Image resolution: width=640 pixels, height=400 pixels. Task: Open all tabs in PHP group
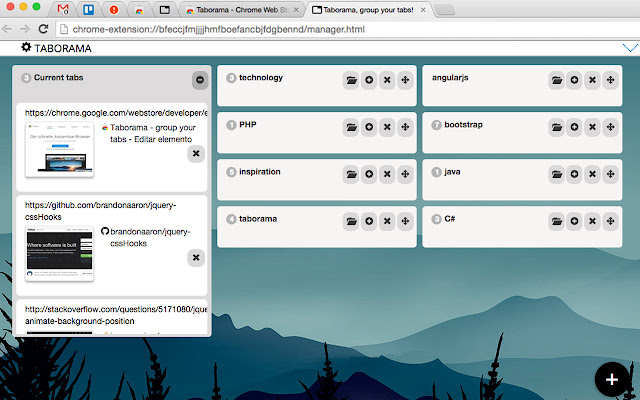pos(351,127)
